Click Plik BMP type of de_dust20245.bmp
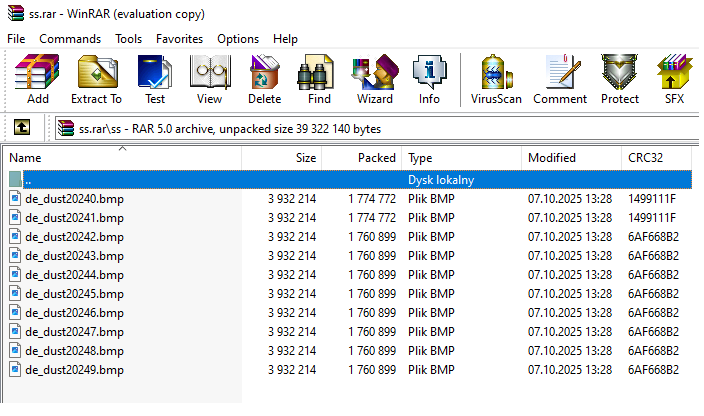Screen dimensions: 704x416 pos(431,293)
